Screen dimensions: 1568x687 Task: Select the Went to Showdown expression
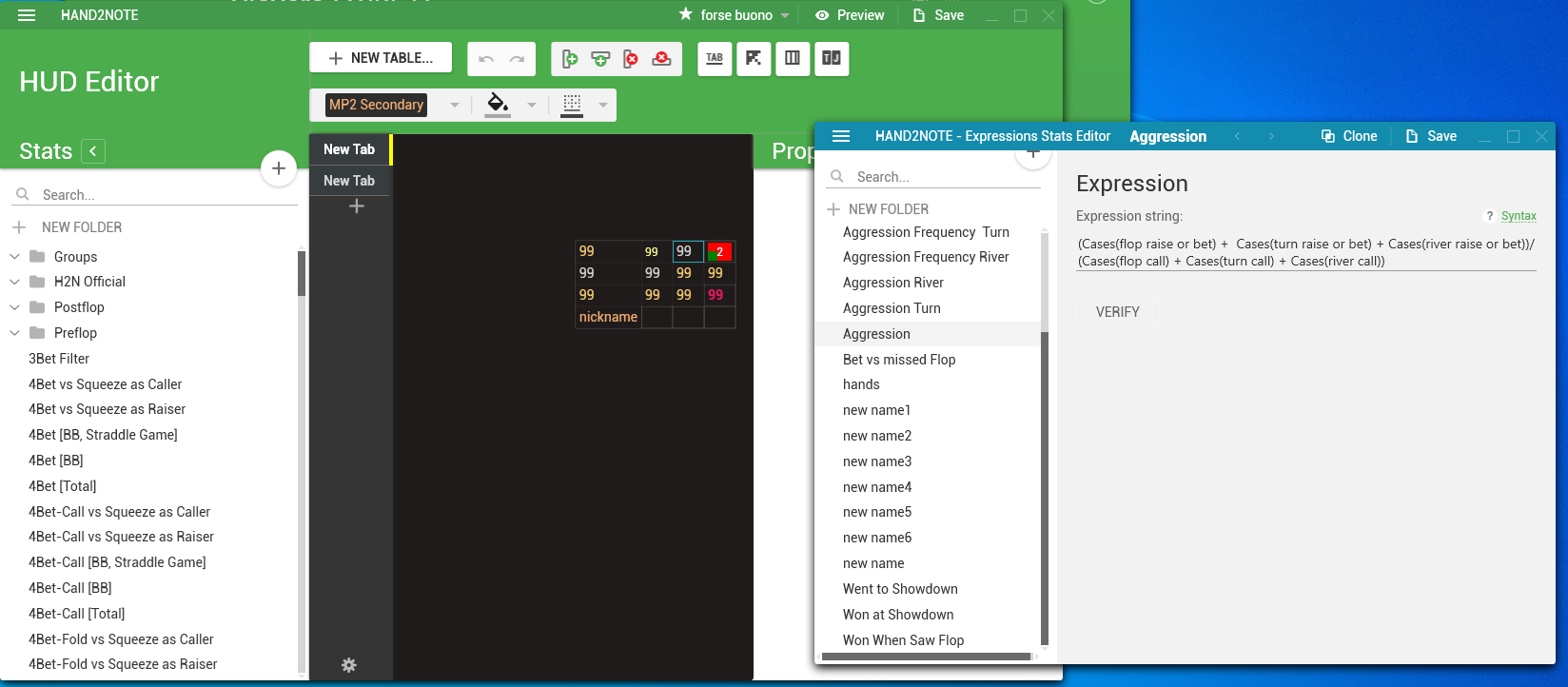[x=900, y=589]
